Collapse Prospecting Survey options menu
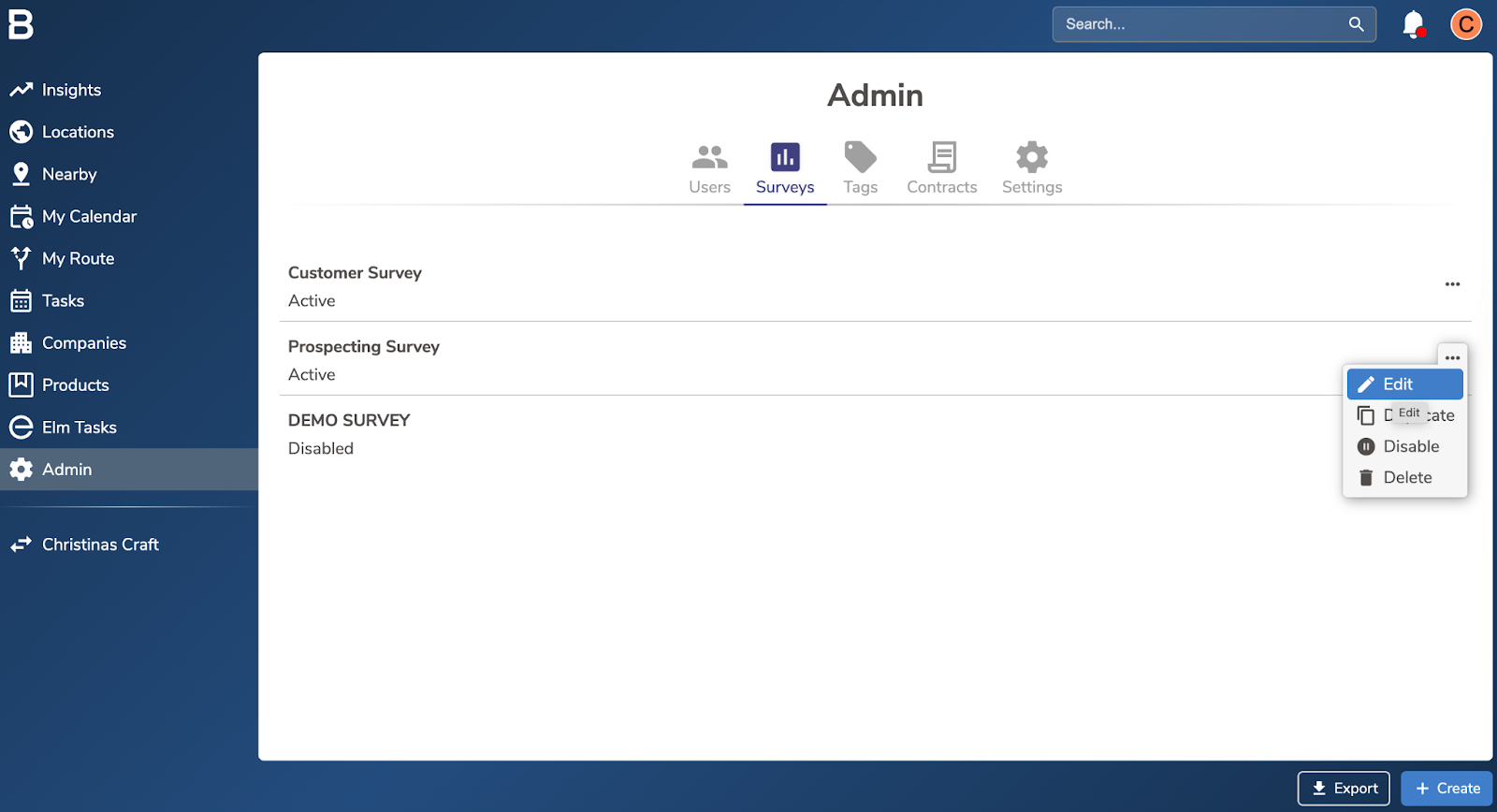The height and width of the screenshot is (812, 1497). [x=1452, y=357]
